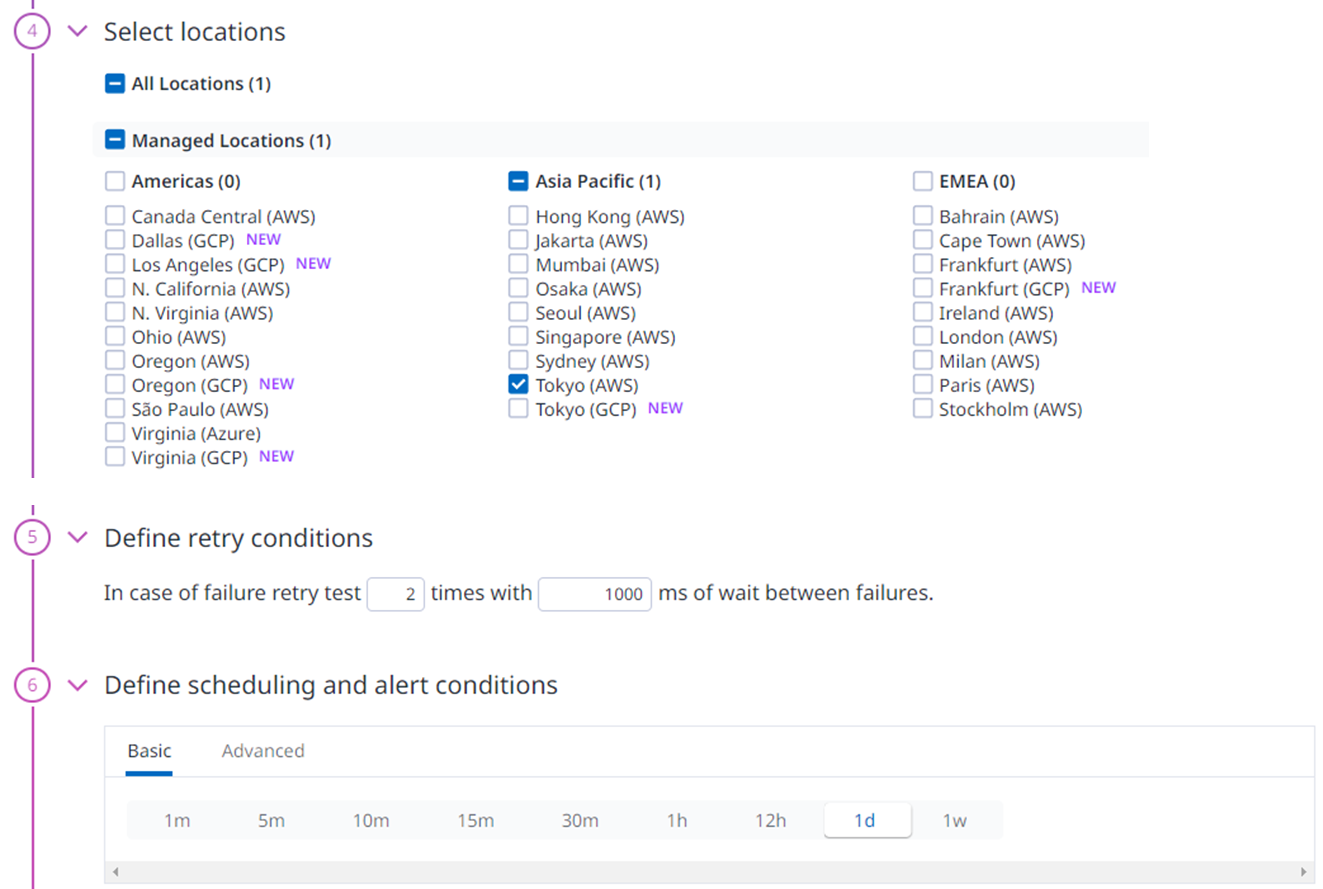Screen dimensions: 1323x889
Task: Collapse the Define retry conditions section
Action: click(77, 538)
